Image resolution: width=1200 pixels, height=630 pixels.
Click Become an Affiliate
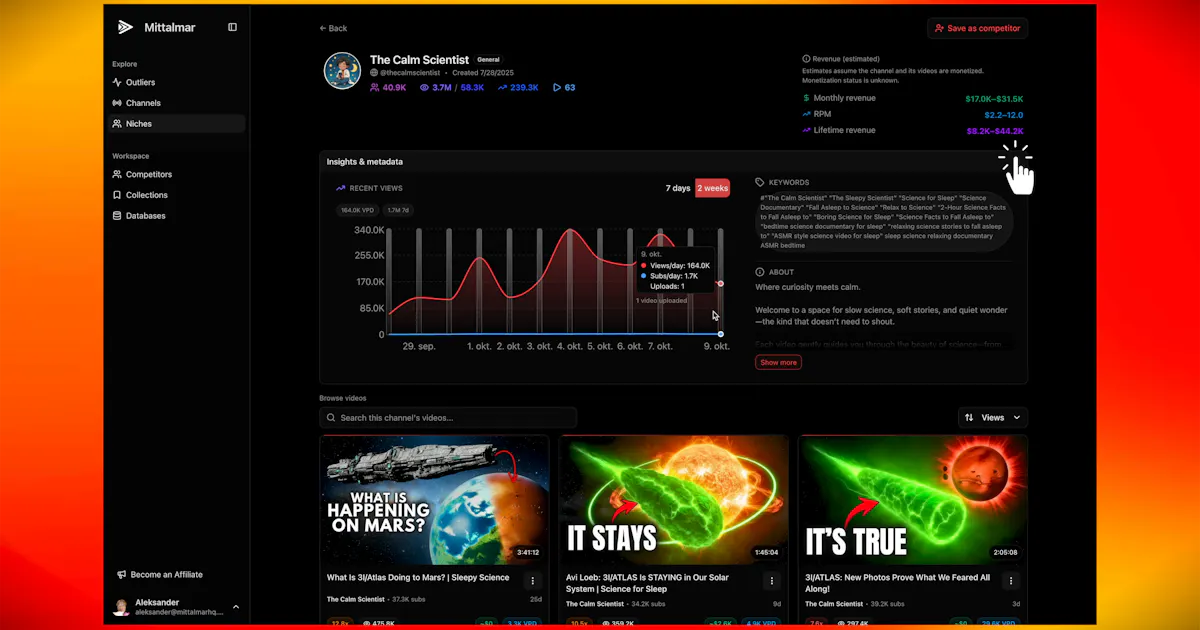(166, 575)
